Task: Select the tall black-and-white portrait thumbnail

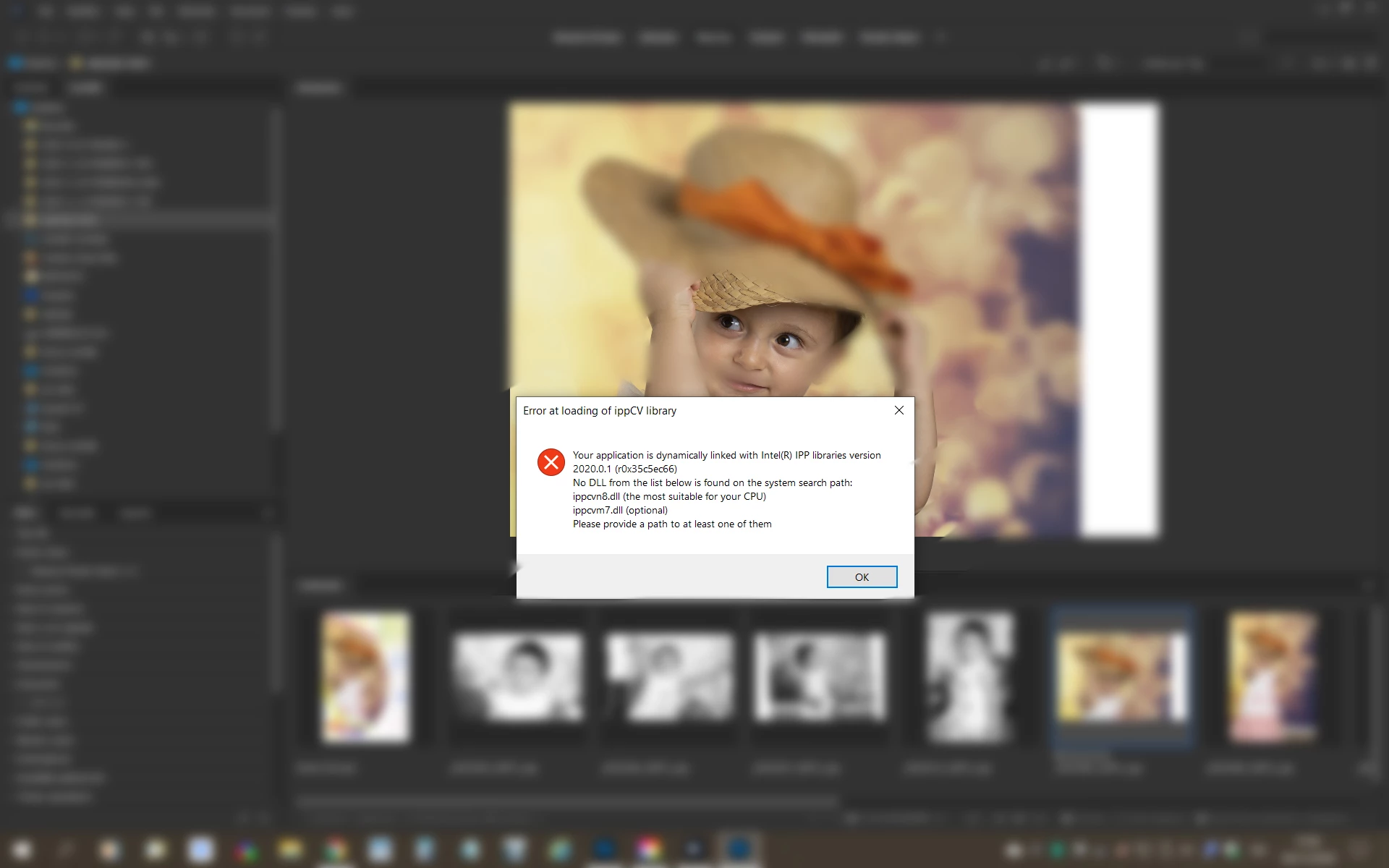Action: pos(969,676)
